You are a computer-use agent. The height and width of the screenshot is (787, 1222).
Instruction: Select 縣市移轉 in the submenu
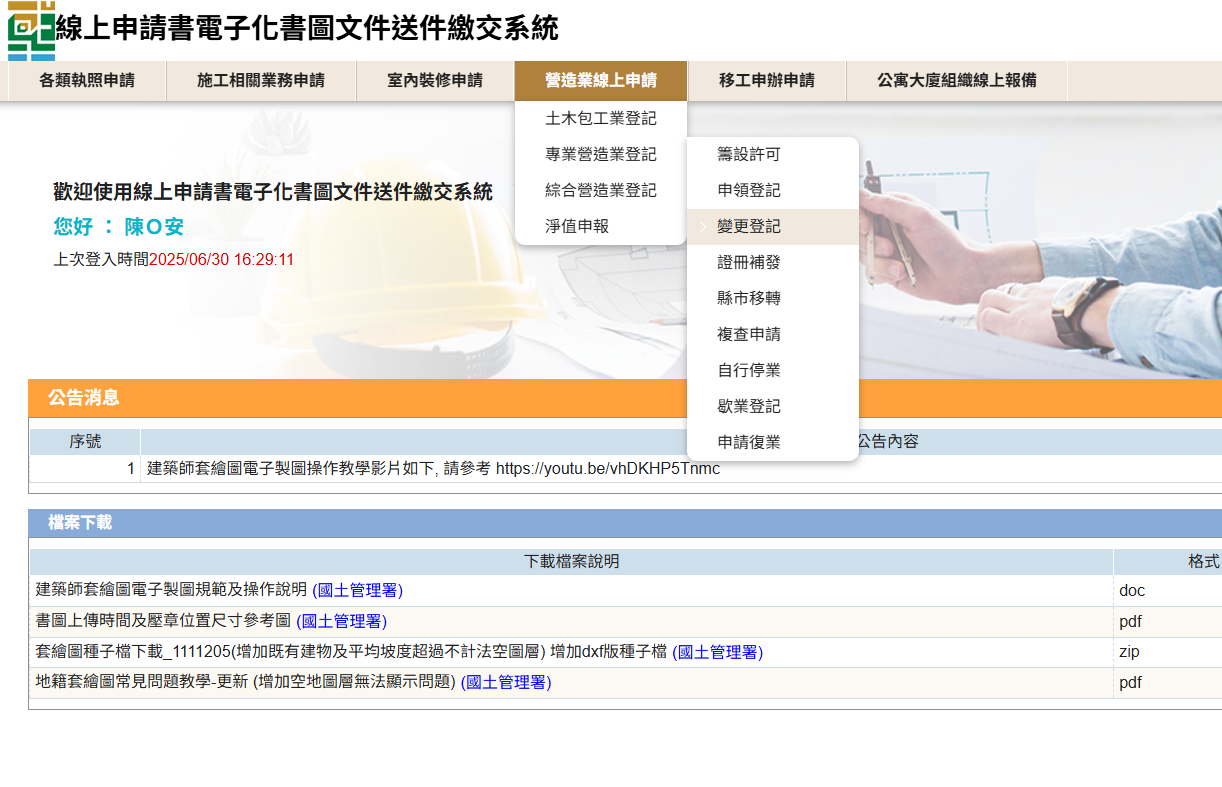click(748, 299)
